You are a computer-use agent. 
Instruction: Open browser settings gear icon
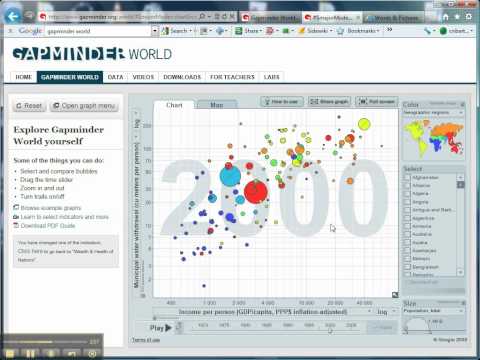(x=469, y=17)
